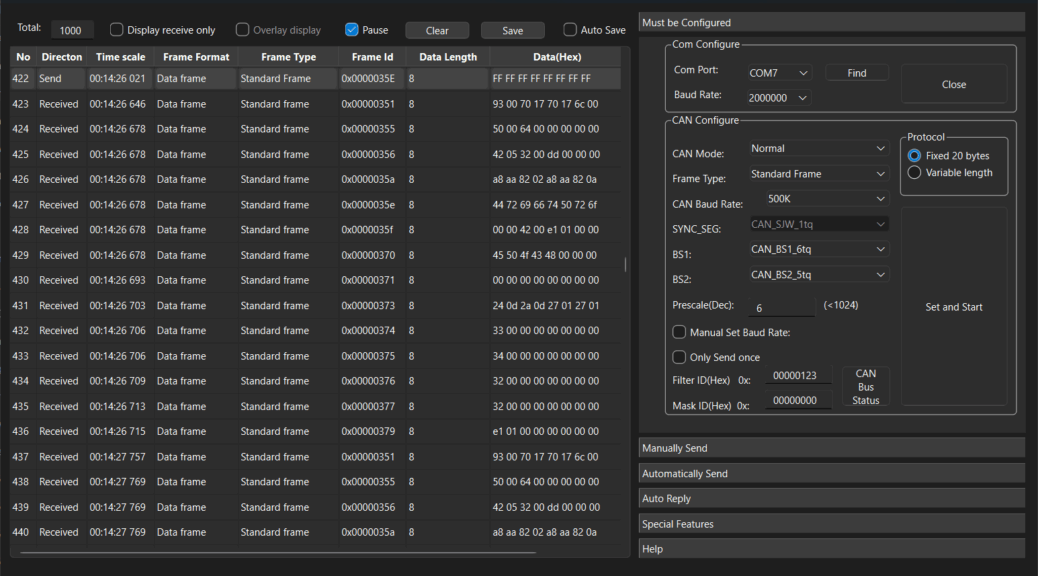Viewport: 1038px width, 576px height.
Task: Select Variable length protocol option
Action: click(x=914, y=172)
